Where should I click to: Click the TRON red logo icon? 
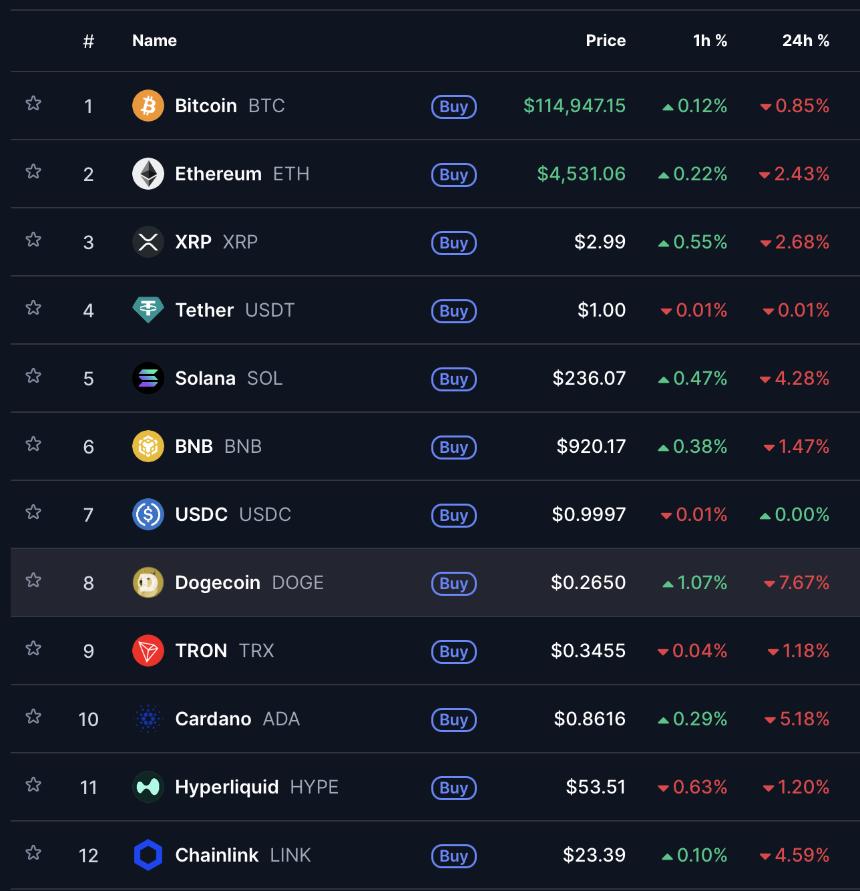[148, 651]
